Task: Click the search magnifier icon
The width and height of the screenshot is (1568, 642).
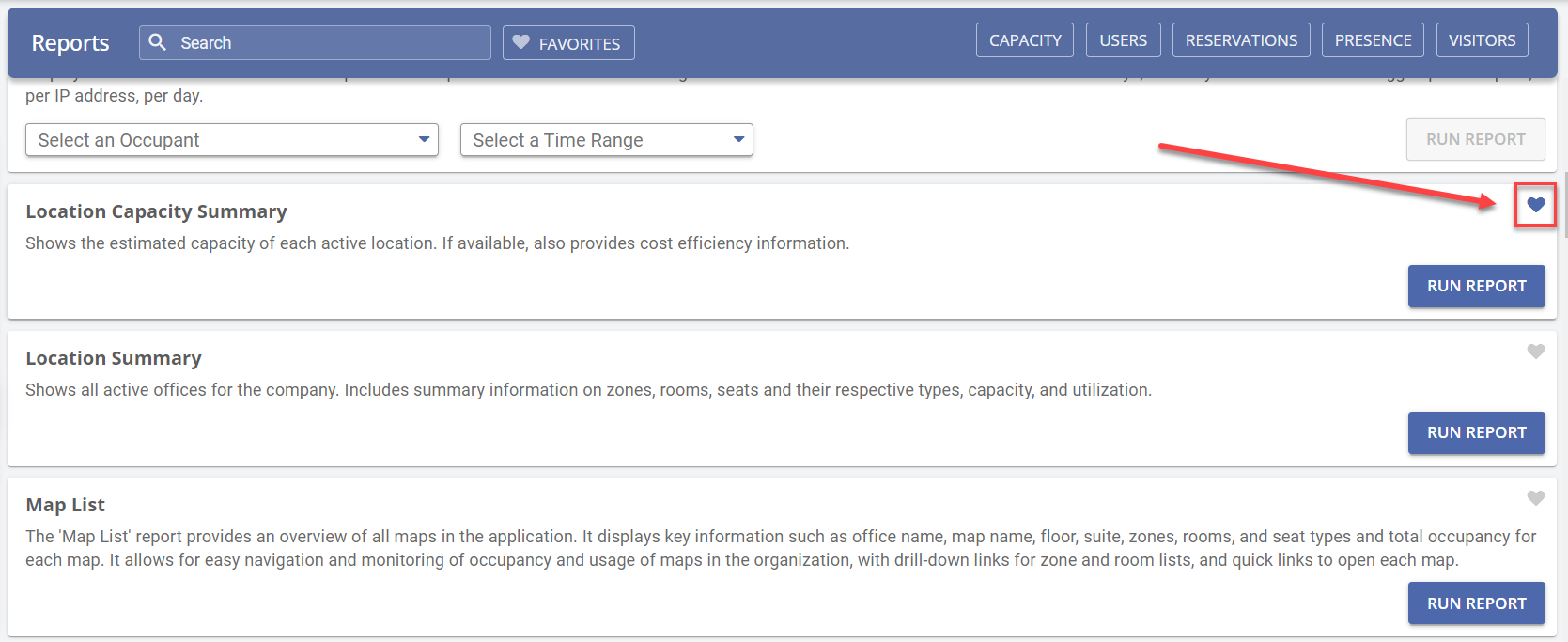Action: (158, 42)
